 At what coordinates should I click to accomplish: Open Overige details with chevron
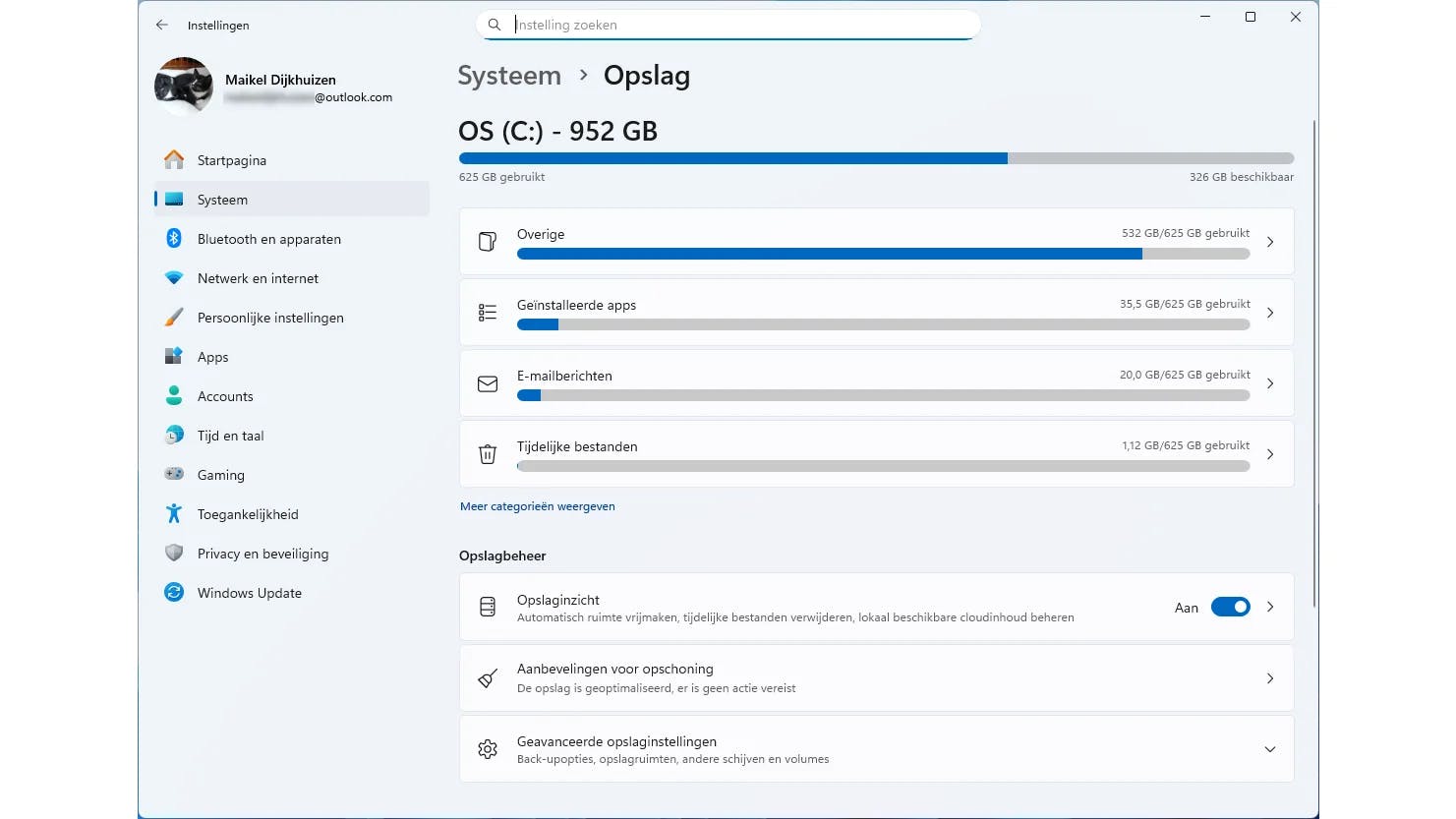coord(1270,242)
